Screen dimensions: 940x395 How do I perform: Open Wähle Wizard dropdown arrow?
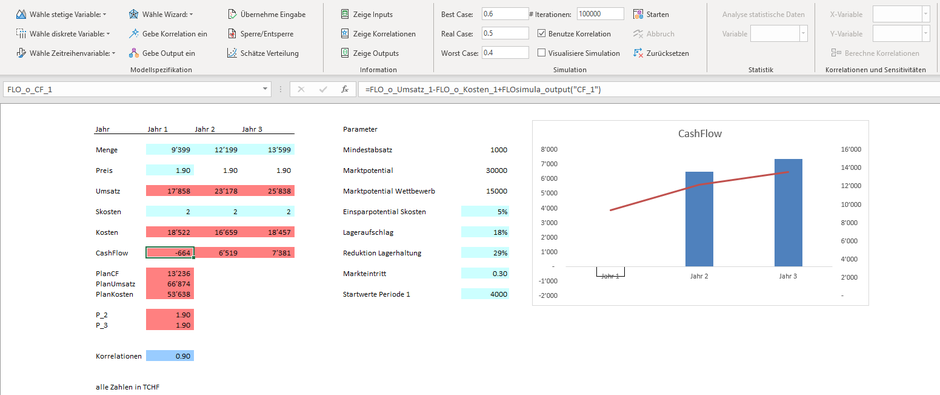(x=191, y=14)
